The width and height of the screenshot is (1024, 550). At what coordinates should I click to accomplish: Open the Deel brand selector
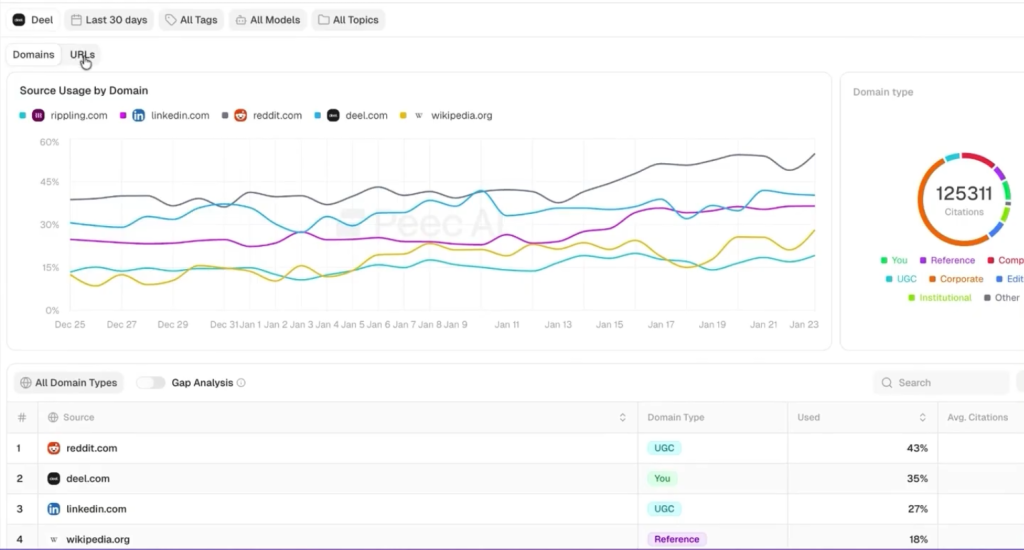click(x=33, y=20)
